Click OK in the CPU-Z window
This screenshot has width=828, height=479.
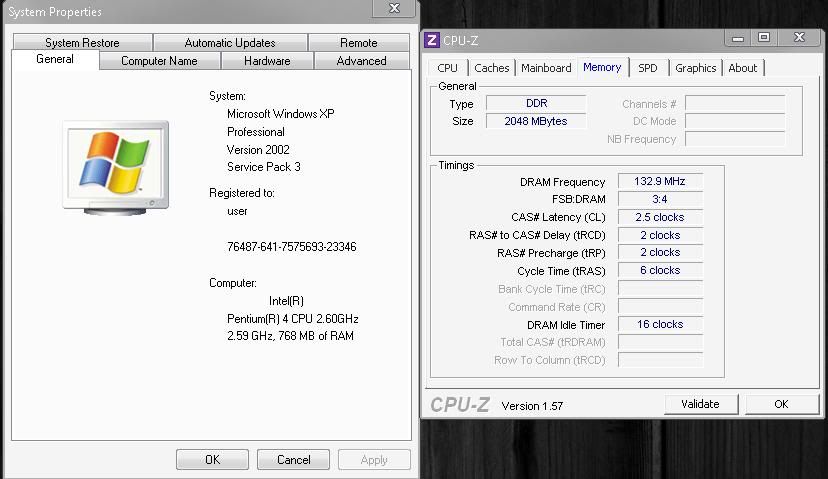pos(781,404)
